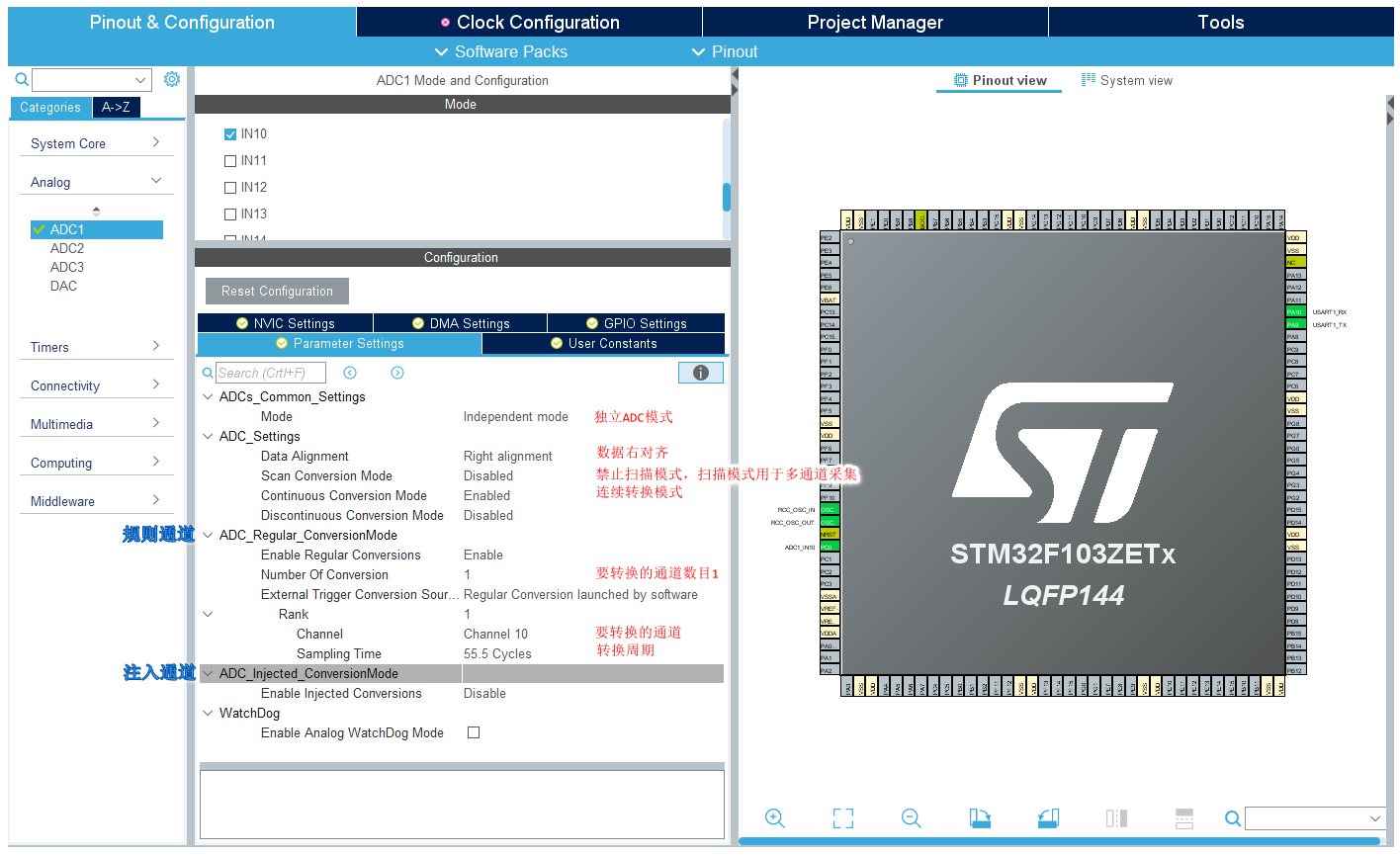Select the green PC0 pin for ADC1_IN10
The image size is (1400, 855).
point(829,547)
